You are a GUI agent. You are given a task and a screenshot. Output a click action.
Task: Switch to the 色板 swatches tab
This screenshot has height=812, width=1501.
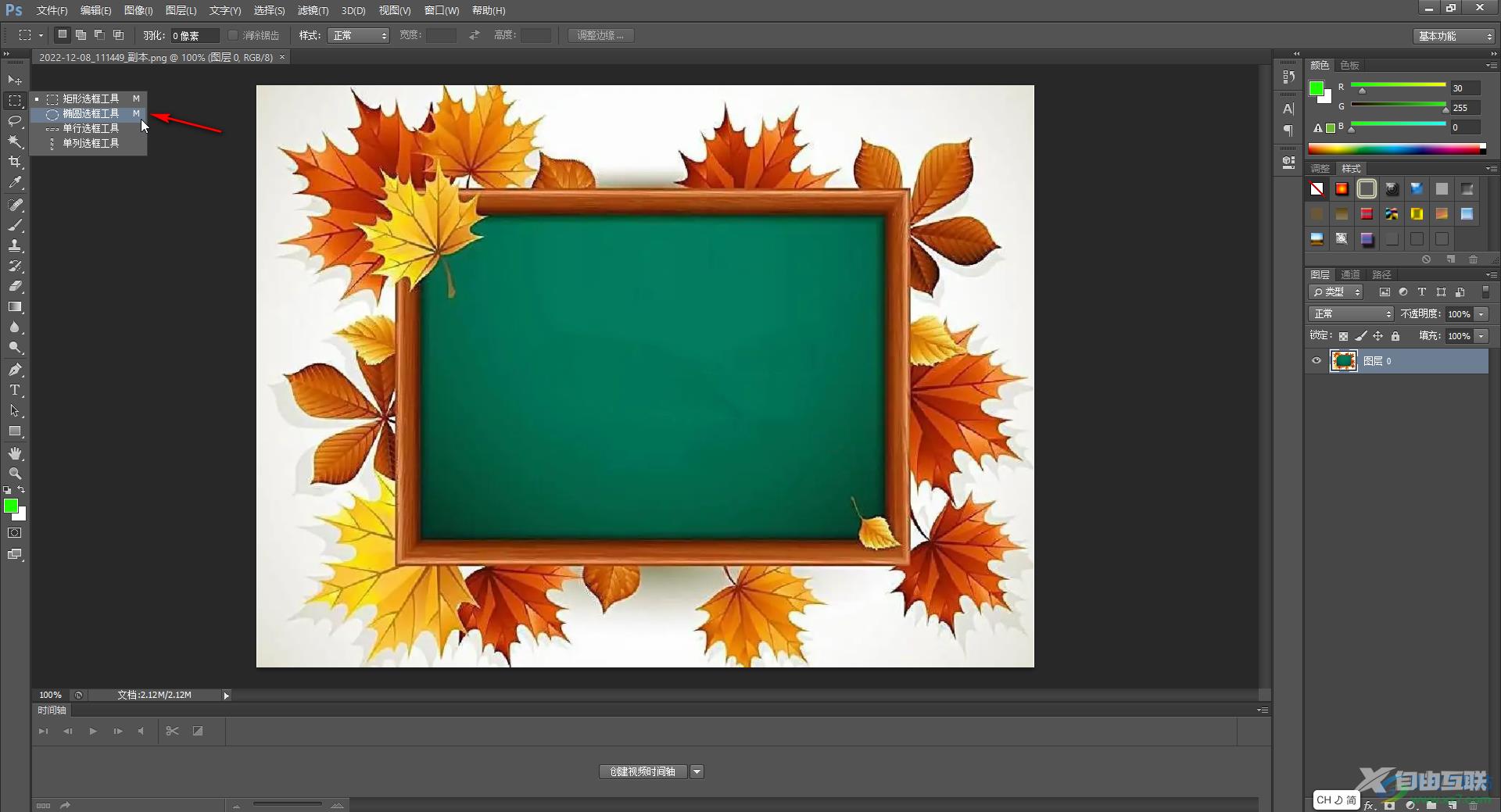1349,65
